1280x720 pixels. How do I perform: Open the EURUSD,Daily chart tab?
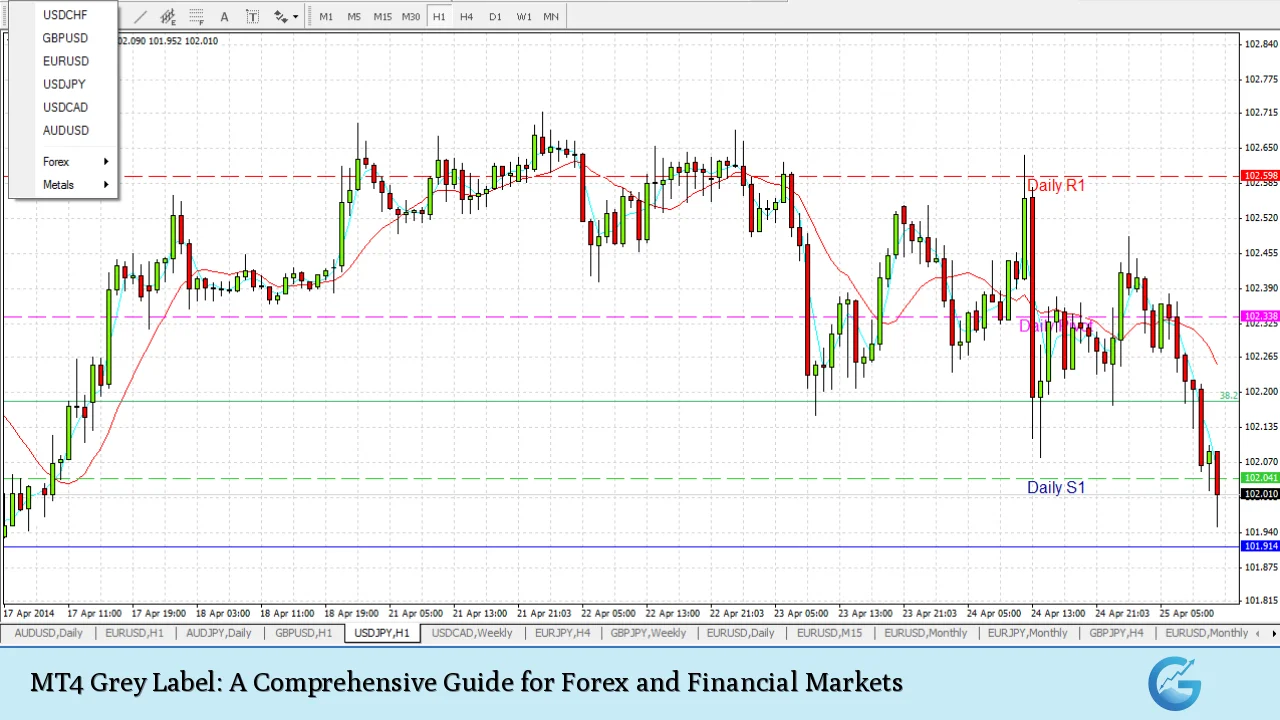(741, 633)
